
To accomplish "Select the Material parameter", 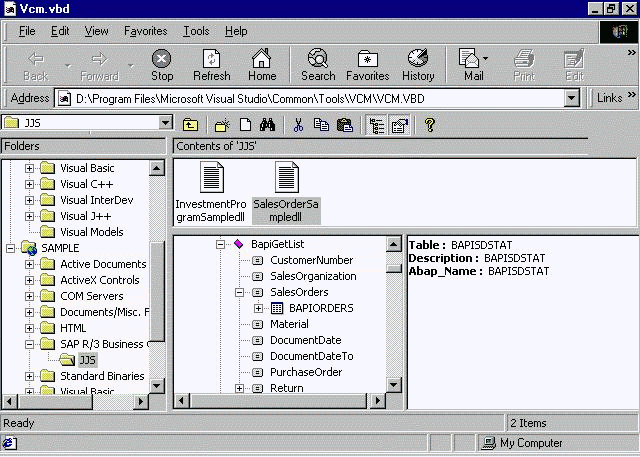I will click(x=289, y=324).
